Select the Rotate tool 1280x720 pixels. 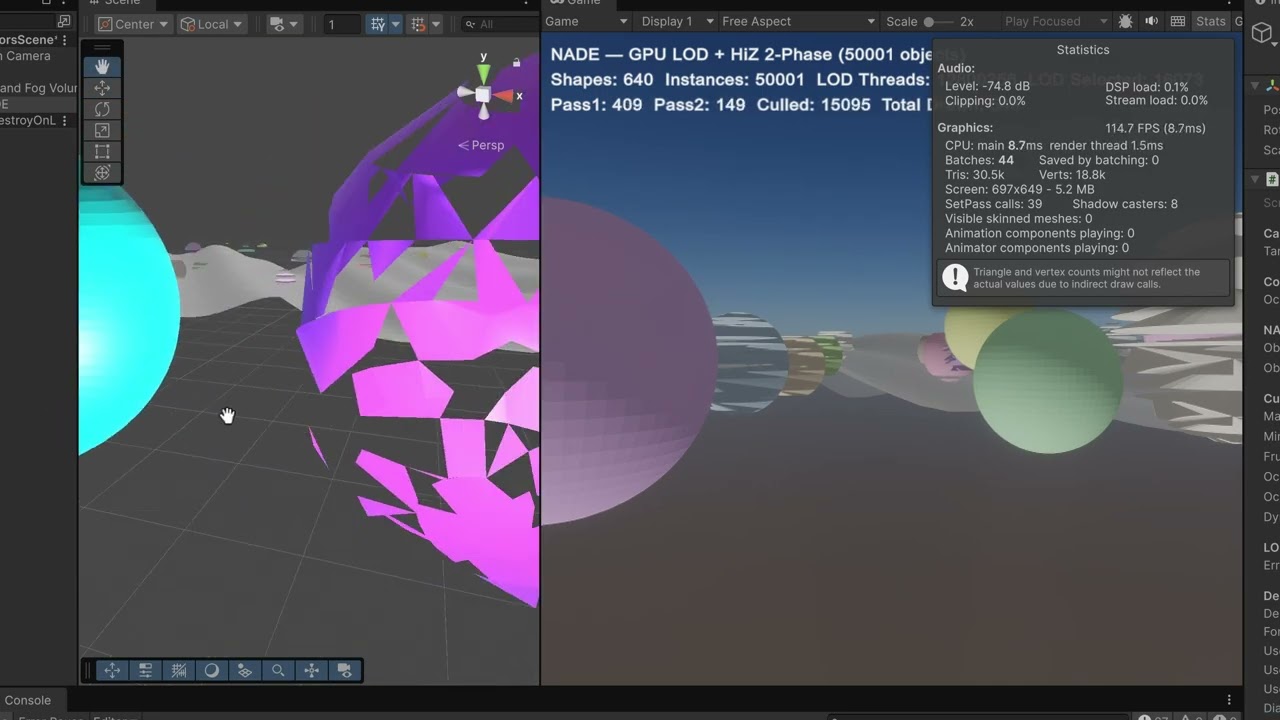coord(102,109)
